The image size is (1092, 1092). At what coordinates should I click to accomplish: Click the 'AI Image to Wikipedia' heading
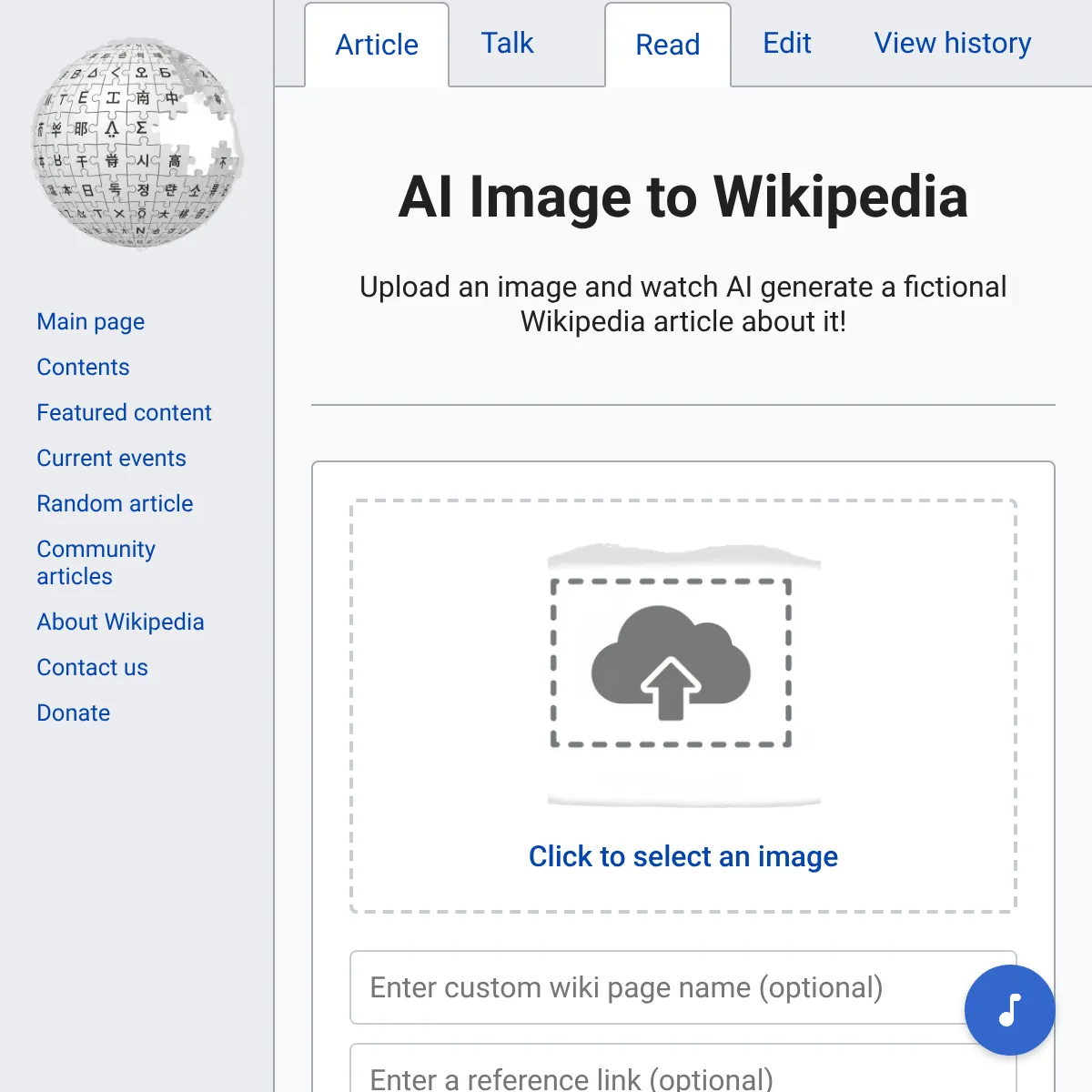tap(683, 197)
